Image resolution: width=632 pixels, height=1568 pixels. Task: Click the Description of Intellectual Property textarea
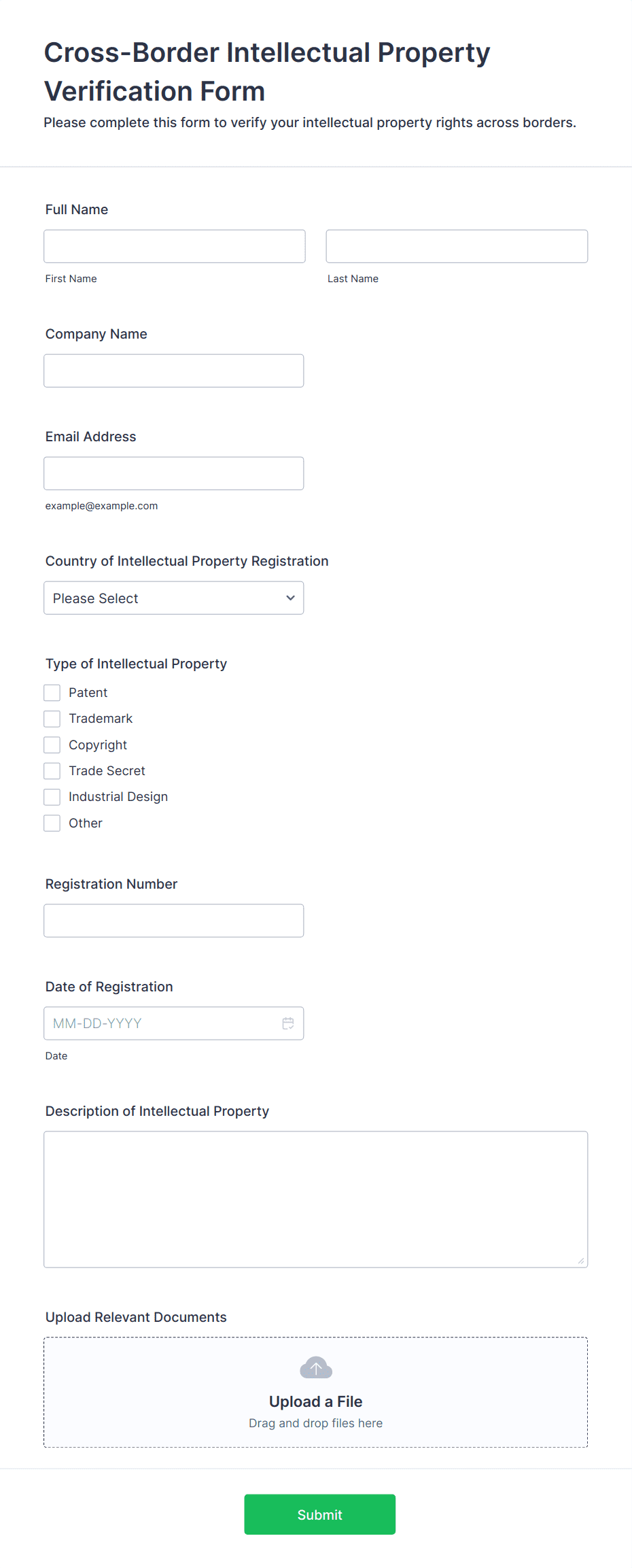click(316, 1199)
